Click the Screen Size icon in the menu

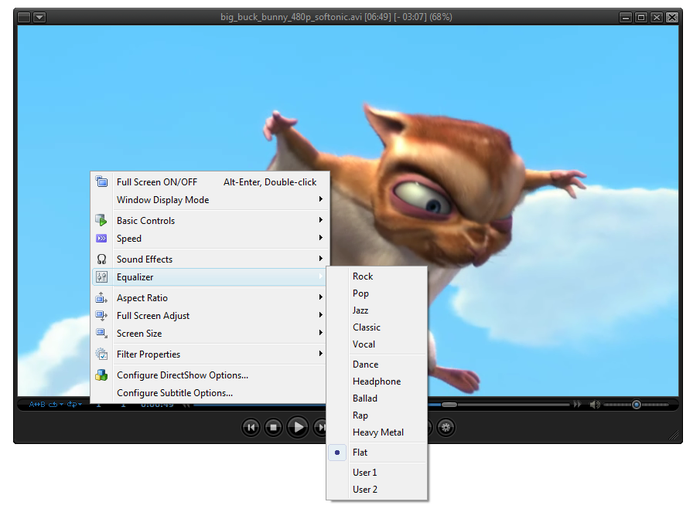click(102, 333)
